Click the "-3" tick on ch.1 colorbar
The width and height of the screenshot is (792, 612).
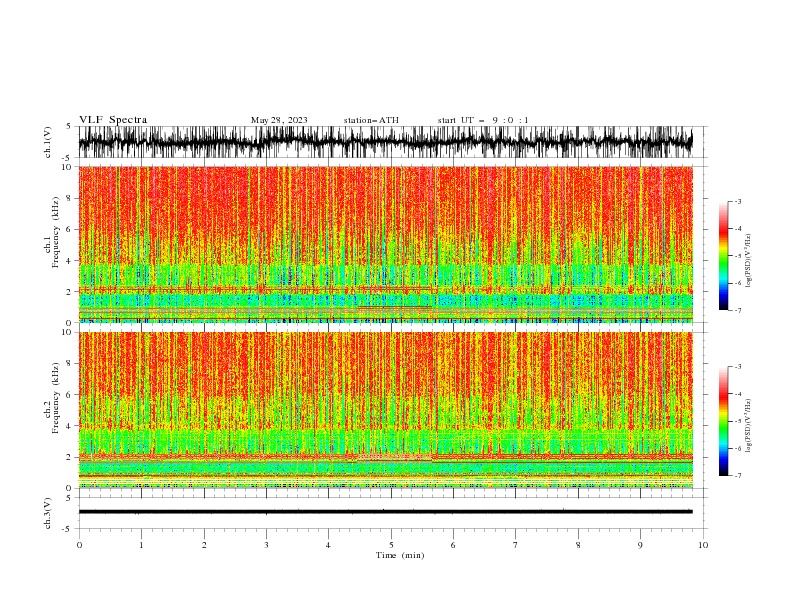pos(738,201)
